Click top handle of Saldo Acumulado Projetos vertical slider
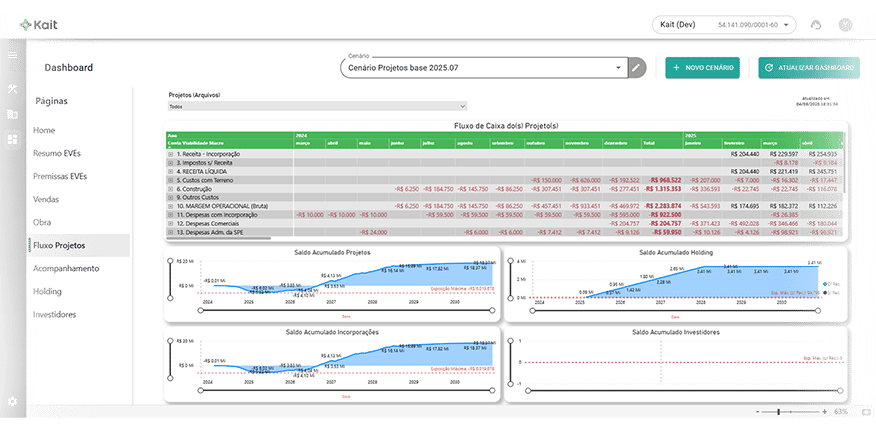Screen dimensions: 876x431 click(170, 261)
